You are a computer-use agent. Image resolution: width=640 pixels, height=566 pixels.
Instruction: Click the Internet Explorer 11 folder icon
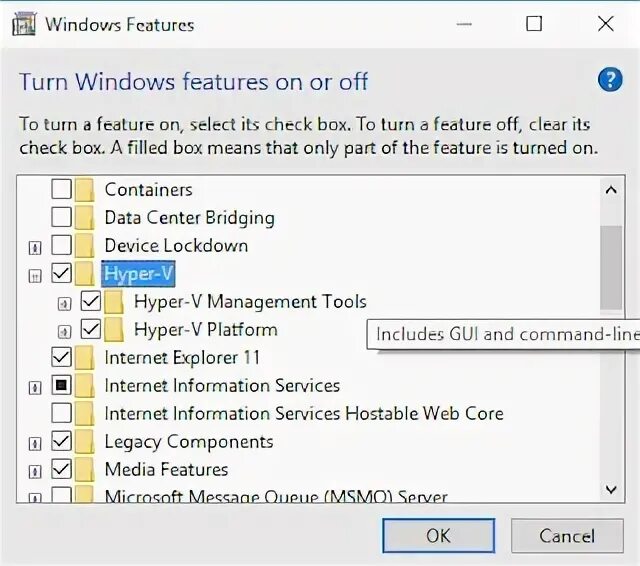[x=85, y=357]
